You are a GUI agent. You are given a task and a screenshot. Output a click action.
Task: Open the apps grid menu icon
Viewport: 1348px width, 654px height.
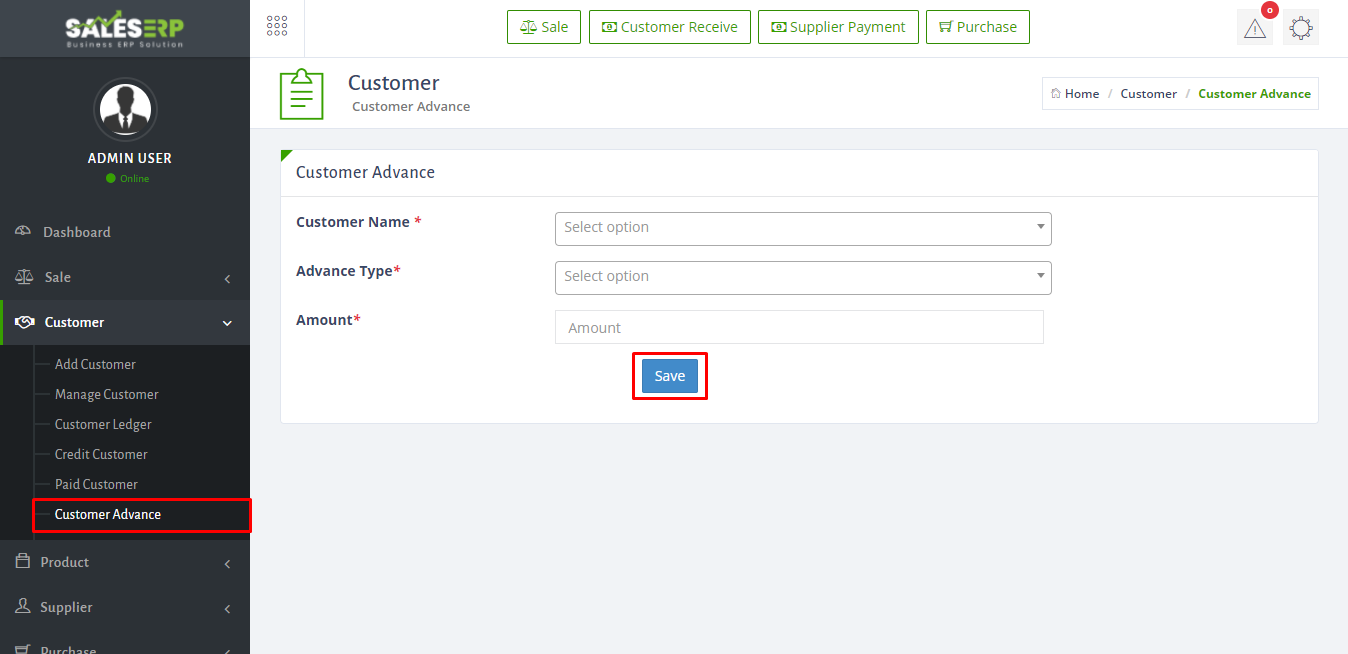[x=277, y=27]
